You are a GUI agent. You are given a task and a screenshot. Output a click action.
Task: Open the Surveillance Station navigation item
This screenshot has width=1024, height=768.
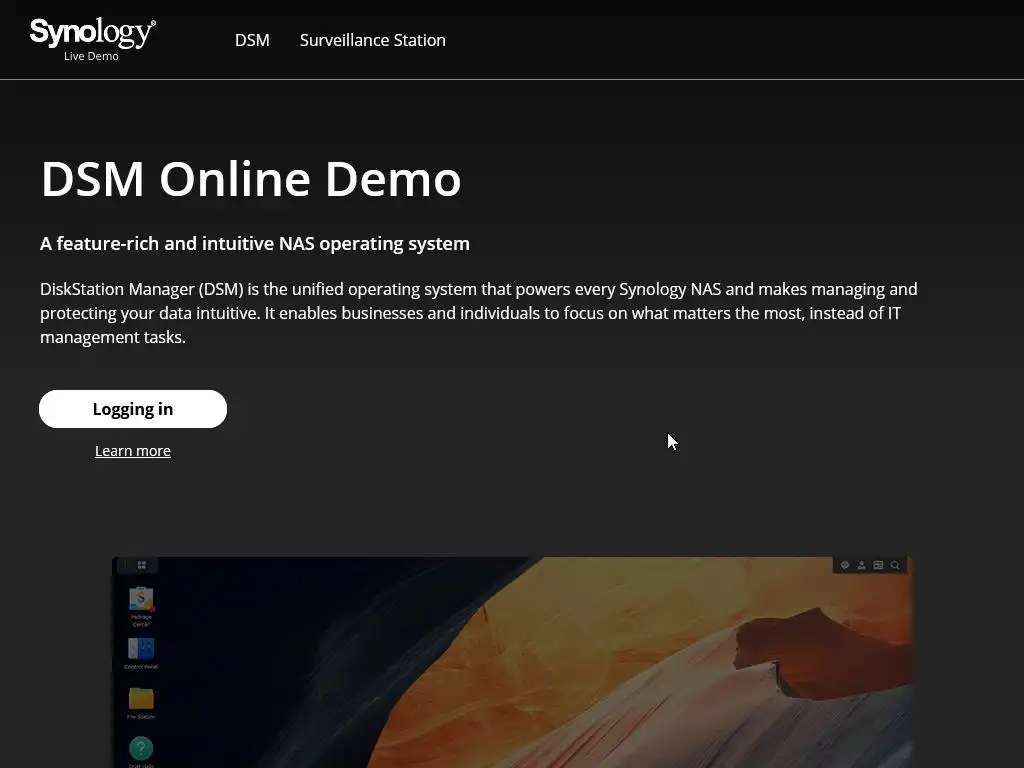[x=372, y=40]
